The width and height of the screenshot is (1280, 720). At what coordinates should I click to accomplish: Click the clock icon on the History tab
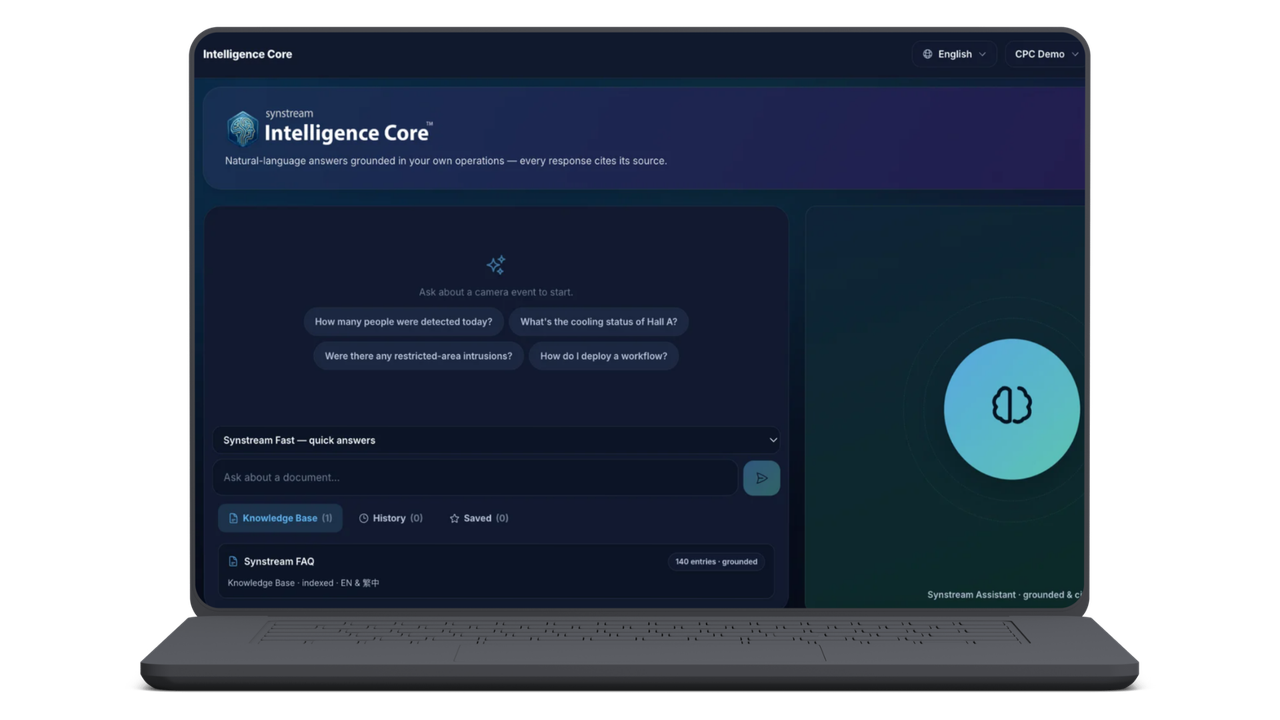click(x=364, y=518)
